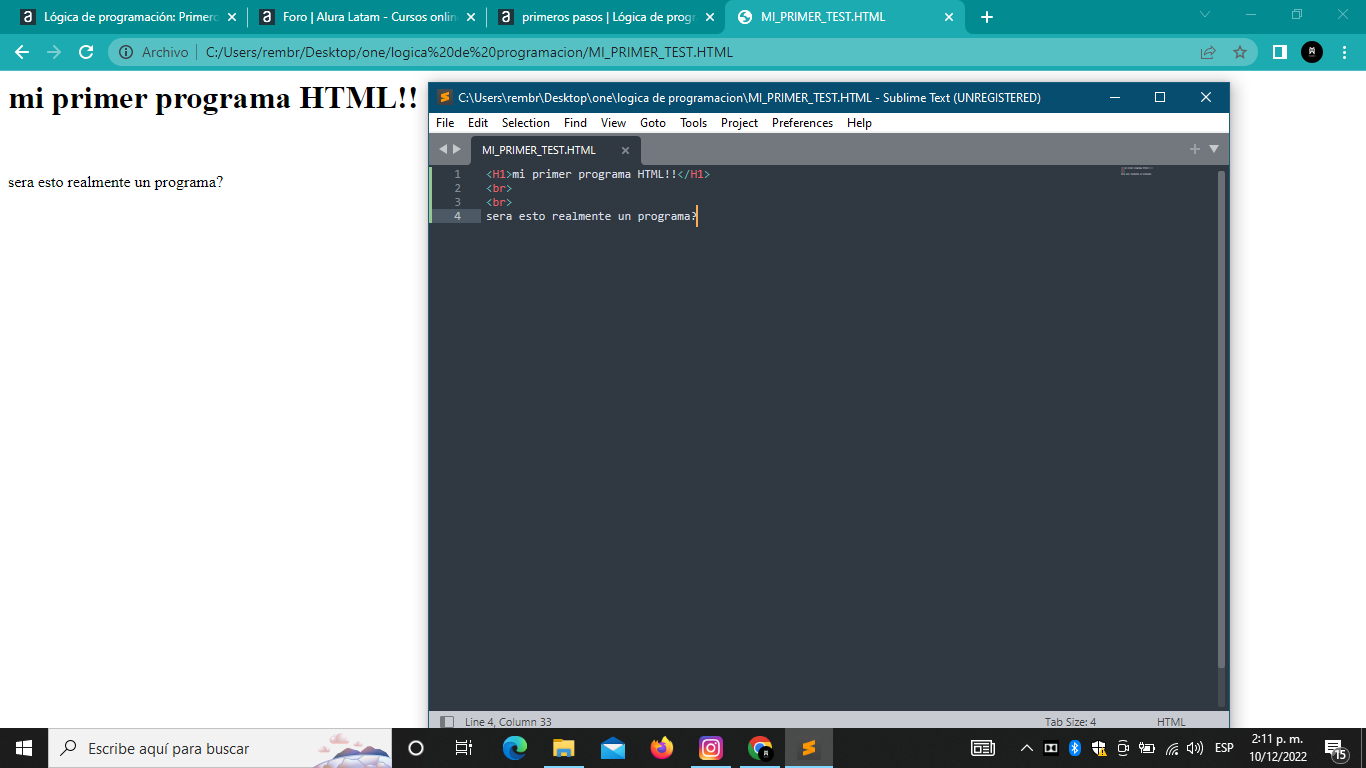Switch to Lógica de programación: Primeros tab
1366x768 pixels.
tap(129, 17)
